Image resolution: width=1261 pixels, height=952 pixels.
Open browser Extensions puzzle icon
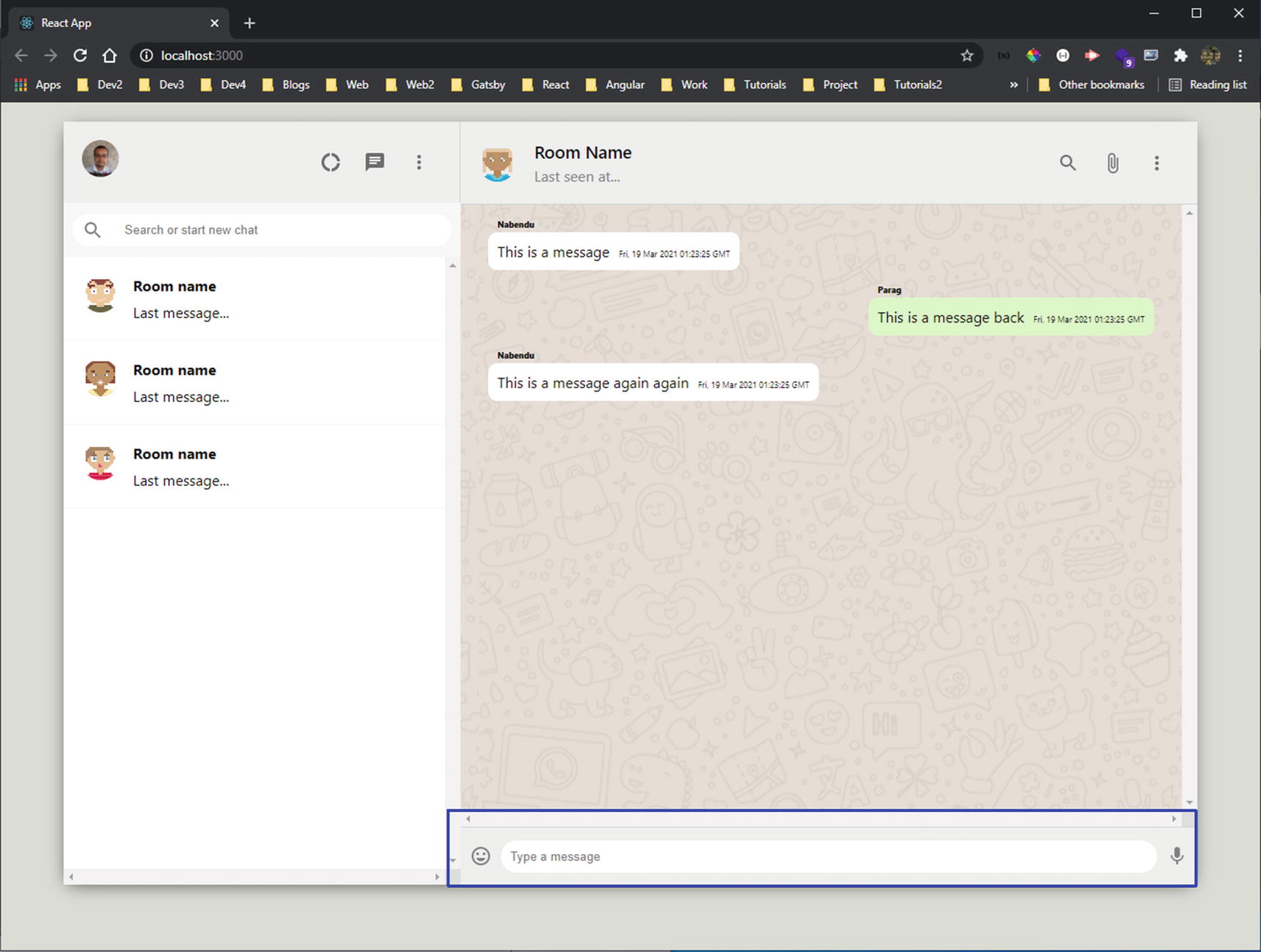(1180, 55)
